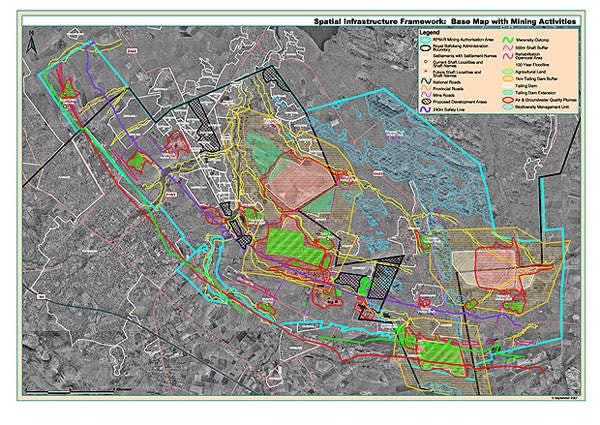Click the 'Tailing Dam' legend label
600x425 pixels.
coord(526,86)
